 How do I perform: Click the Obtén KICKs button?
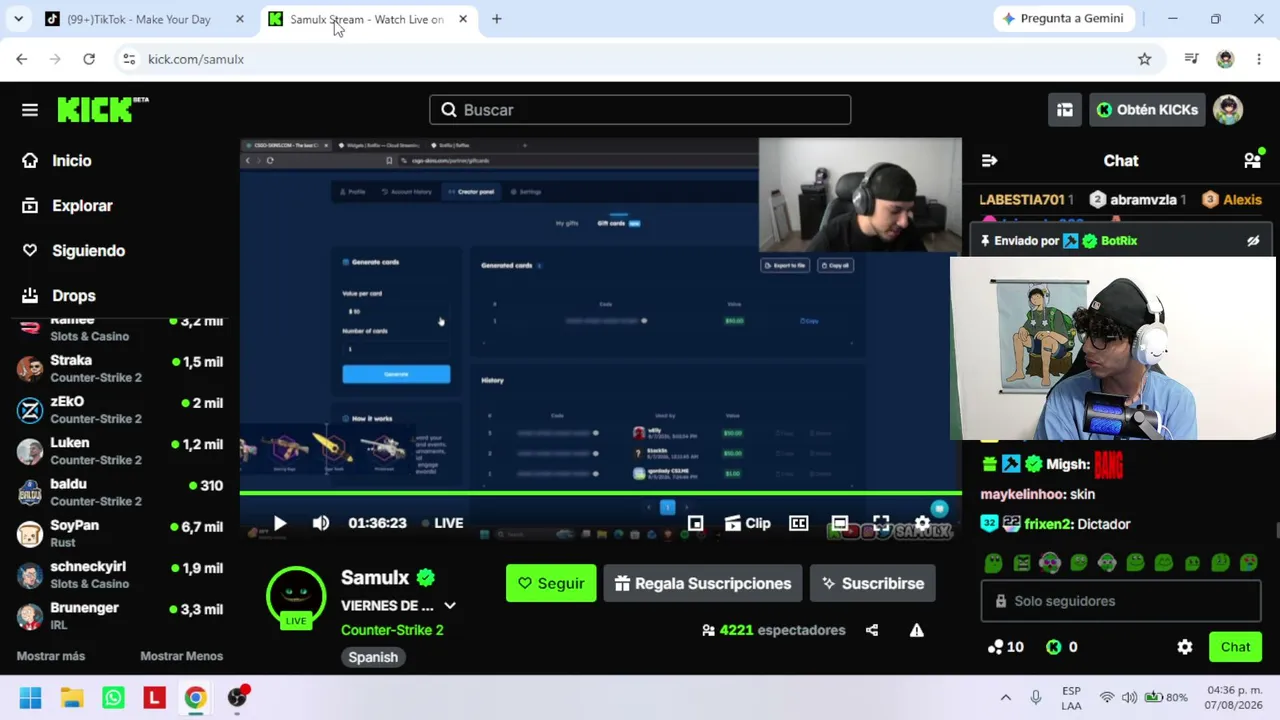pyautogui.click(x=1147, y=110)
